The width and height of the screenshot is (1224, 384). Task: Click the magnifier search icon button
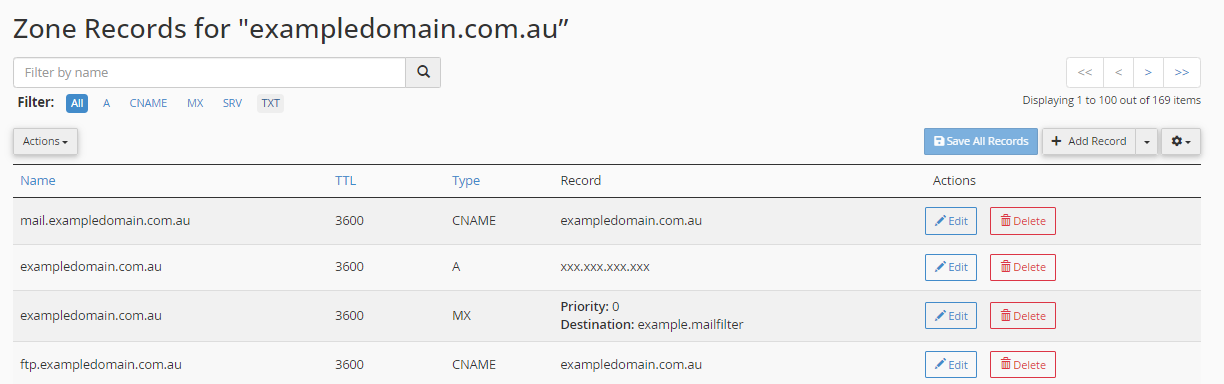tap(423, 73)
